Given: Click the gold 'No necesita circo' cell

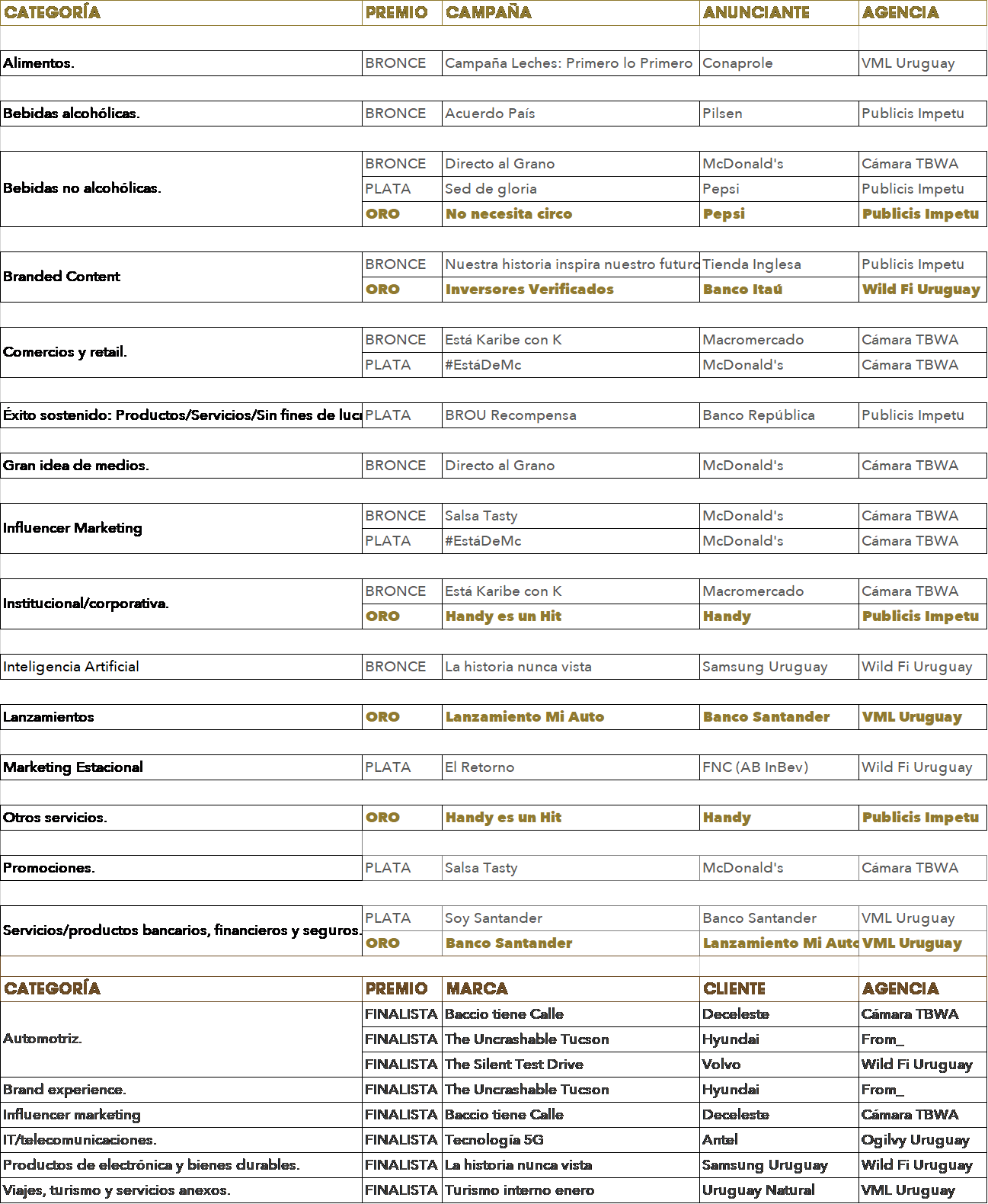Looking at the screenshot, I should click(x=571, y=214).
